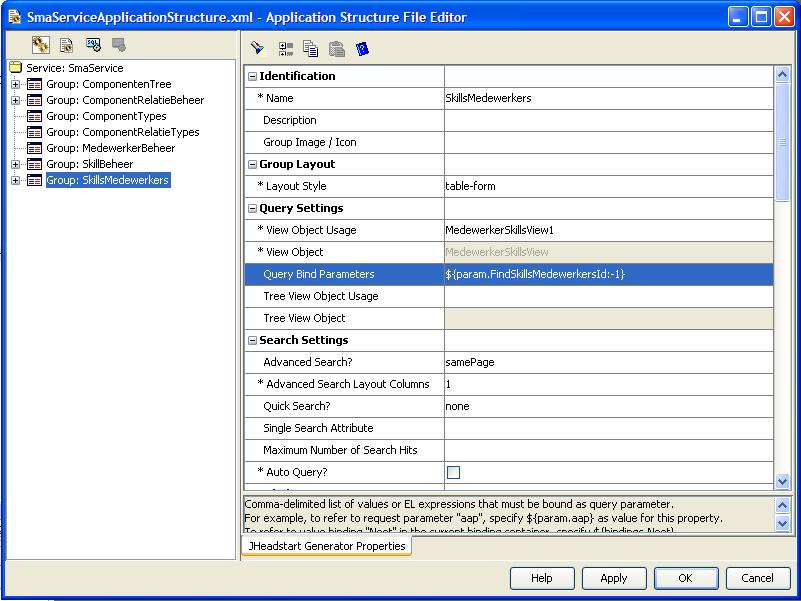Screen dimensions: 801x601
Task: Click the blue help book icon
Action: (x=362, y=48)
